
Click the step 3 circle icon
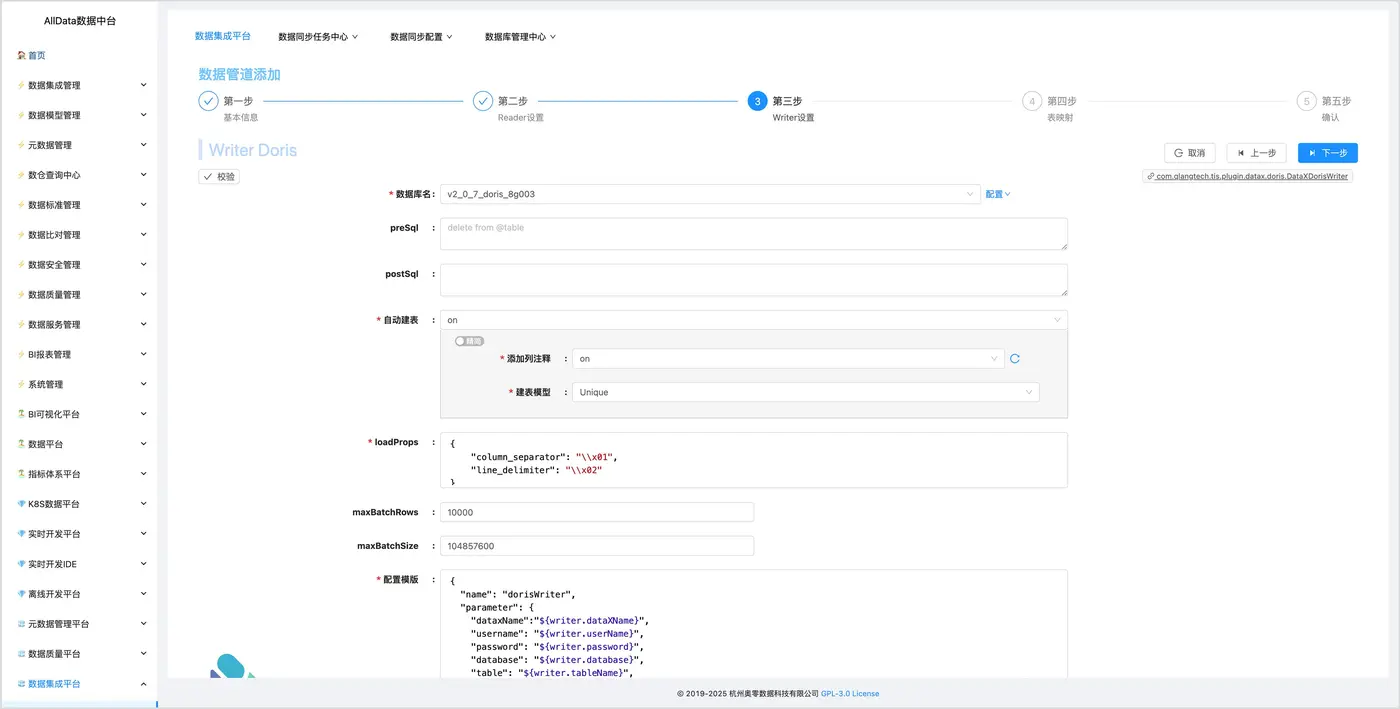click(x=757, y=101)
